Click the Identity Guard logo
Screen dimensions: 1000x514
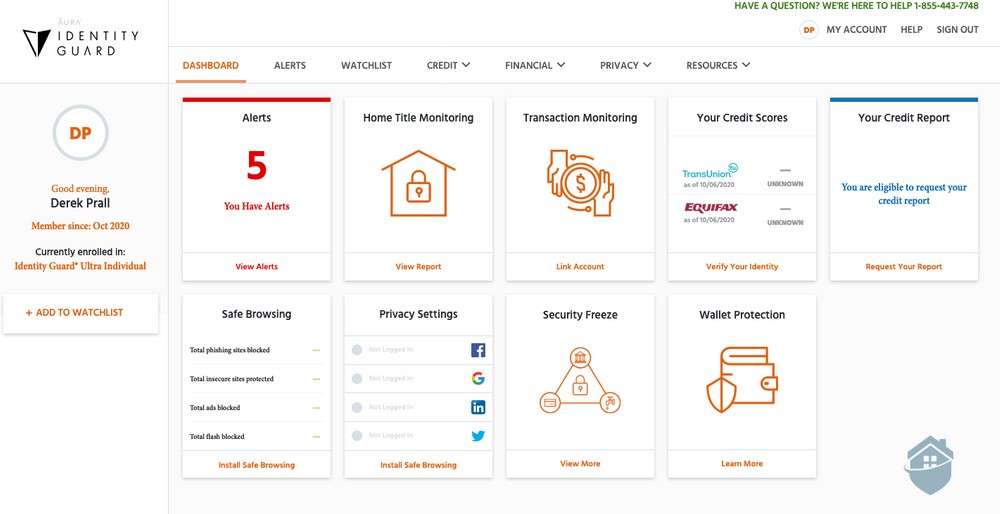[x=82, y=41]
